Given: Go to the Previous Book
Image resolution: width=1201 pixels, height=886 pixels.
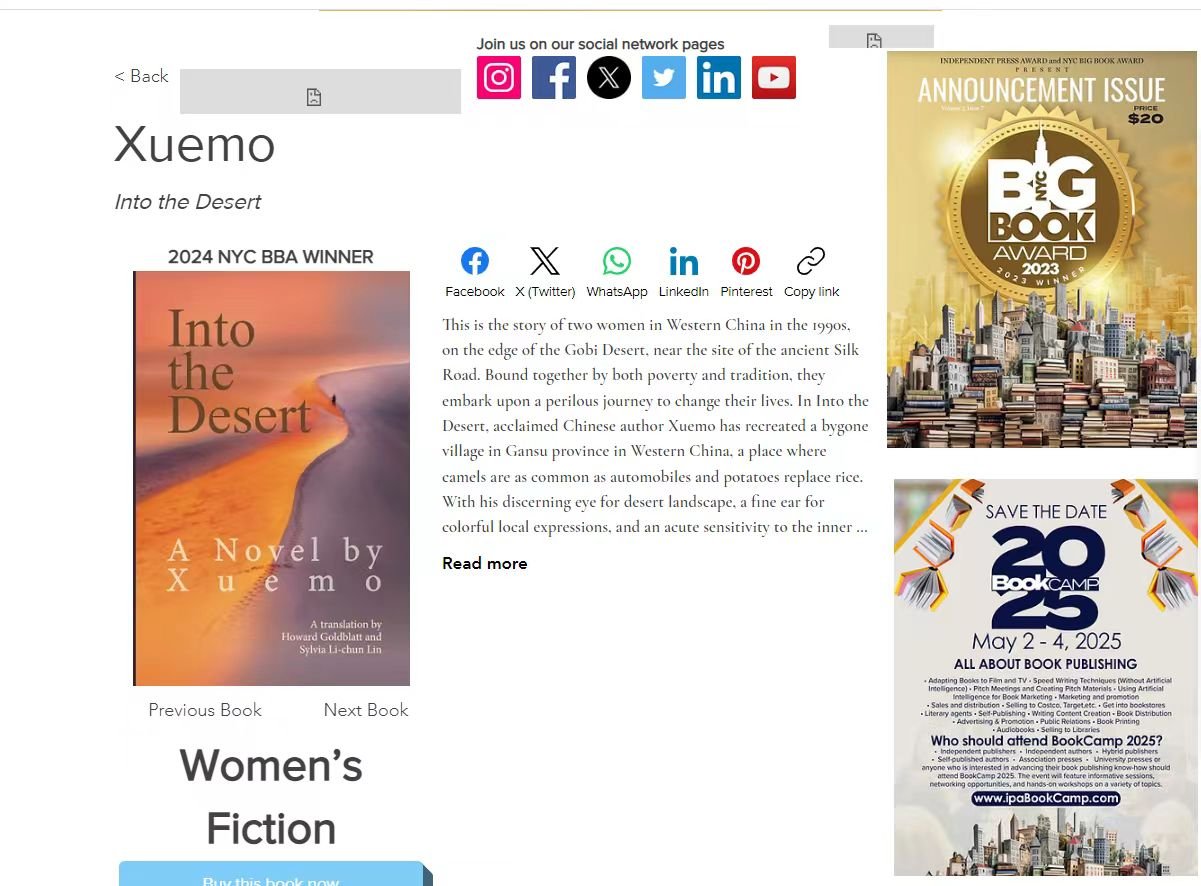Looking at the screenshot, I should [205, 710].
